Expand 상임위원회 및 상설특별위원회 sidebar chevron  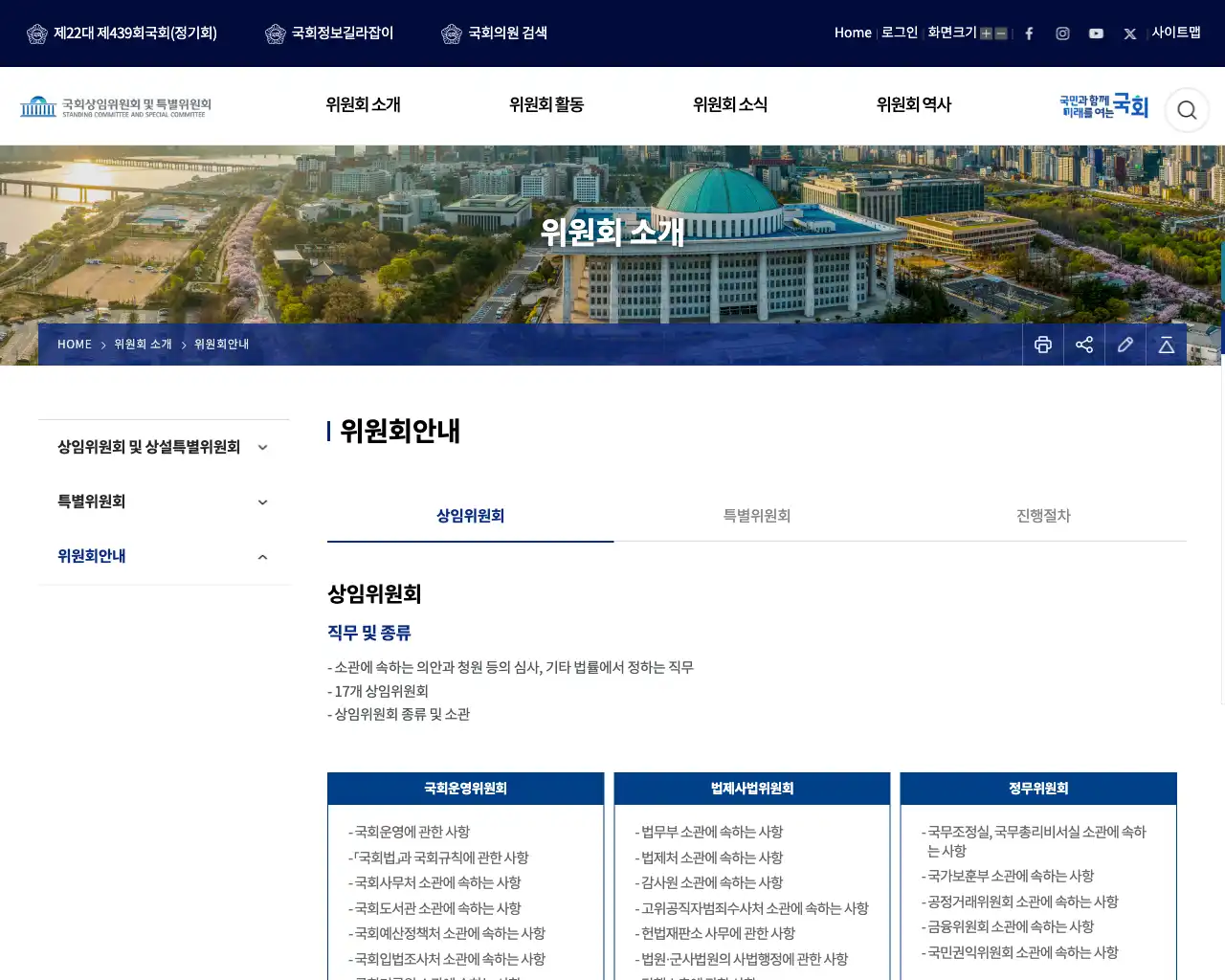(x=263, y=447)
